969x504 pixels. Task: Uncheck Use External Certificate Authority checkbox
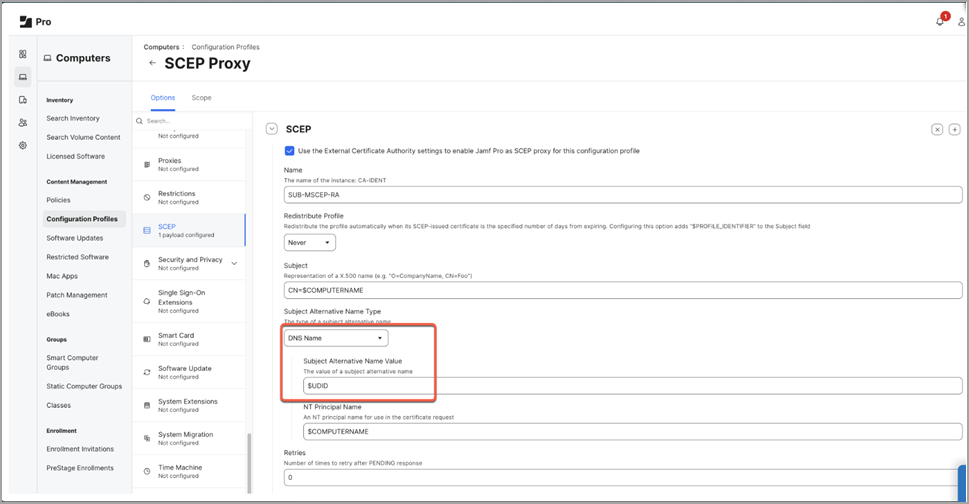click(289, 151)
